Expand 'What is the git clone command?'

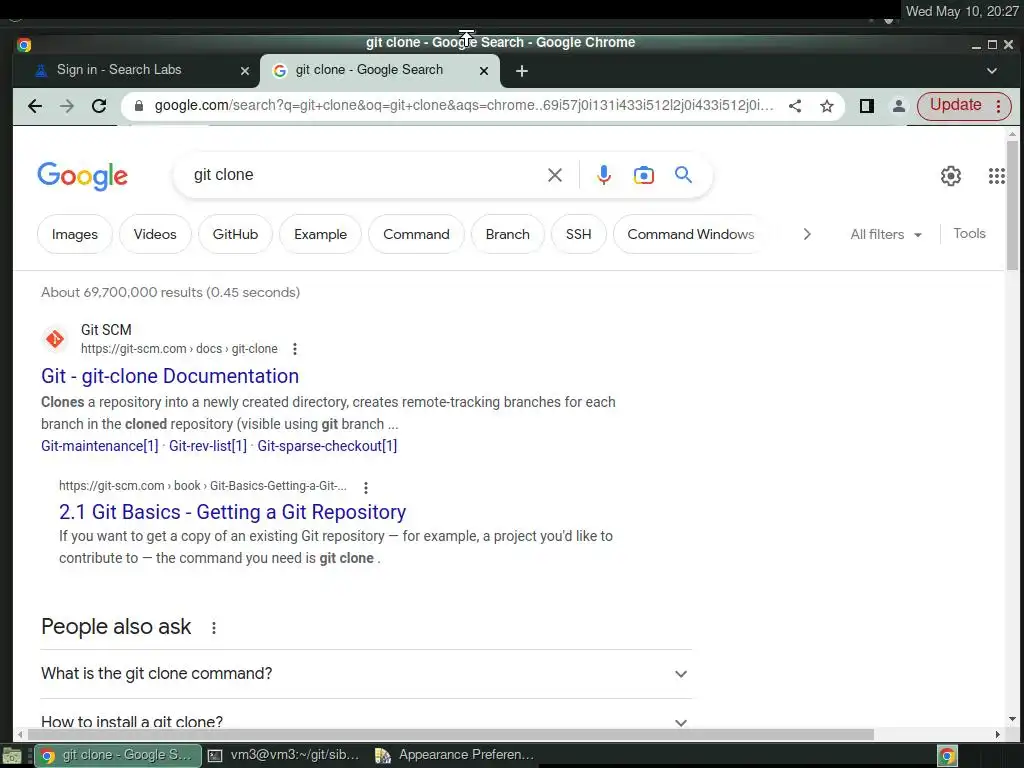coord(366,673)
